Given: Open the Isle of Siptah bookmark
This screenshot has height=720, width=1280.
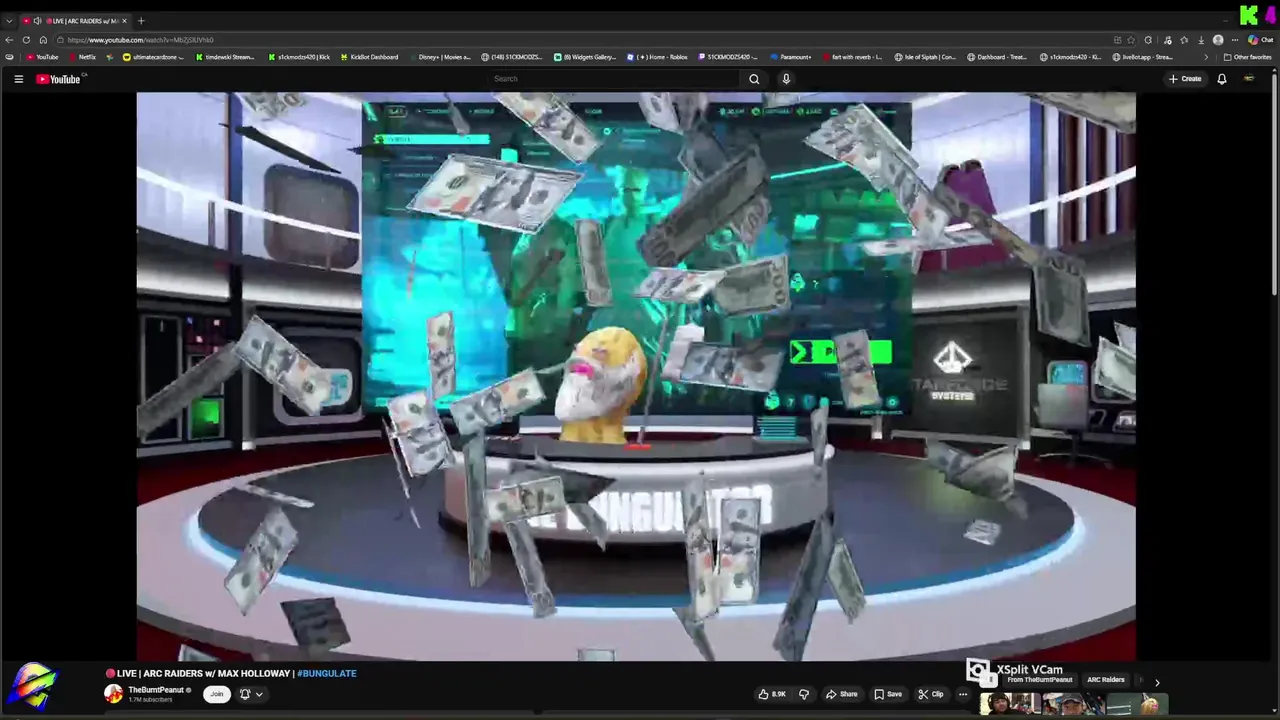Looking at the screenshot, I should tap(925, 57).
